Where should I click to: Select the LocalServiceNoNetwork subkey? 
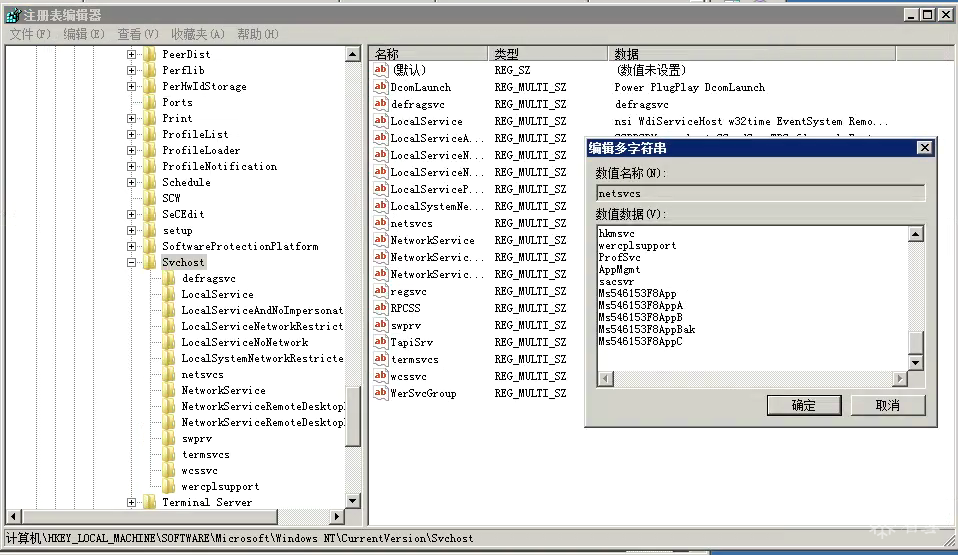point(244,342)
